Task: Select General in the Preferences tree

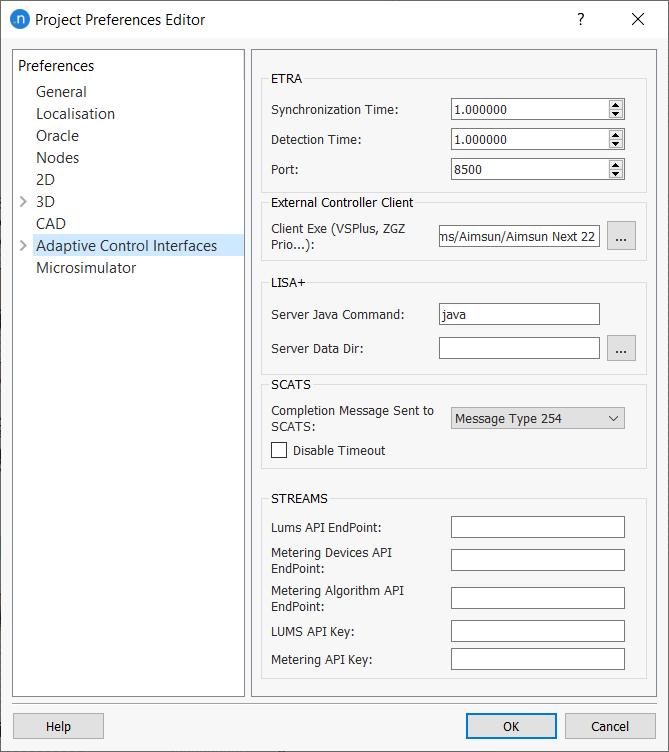Action: [x=61, y=92]
